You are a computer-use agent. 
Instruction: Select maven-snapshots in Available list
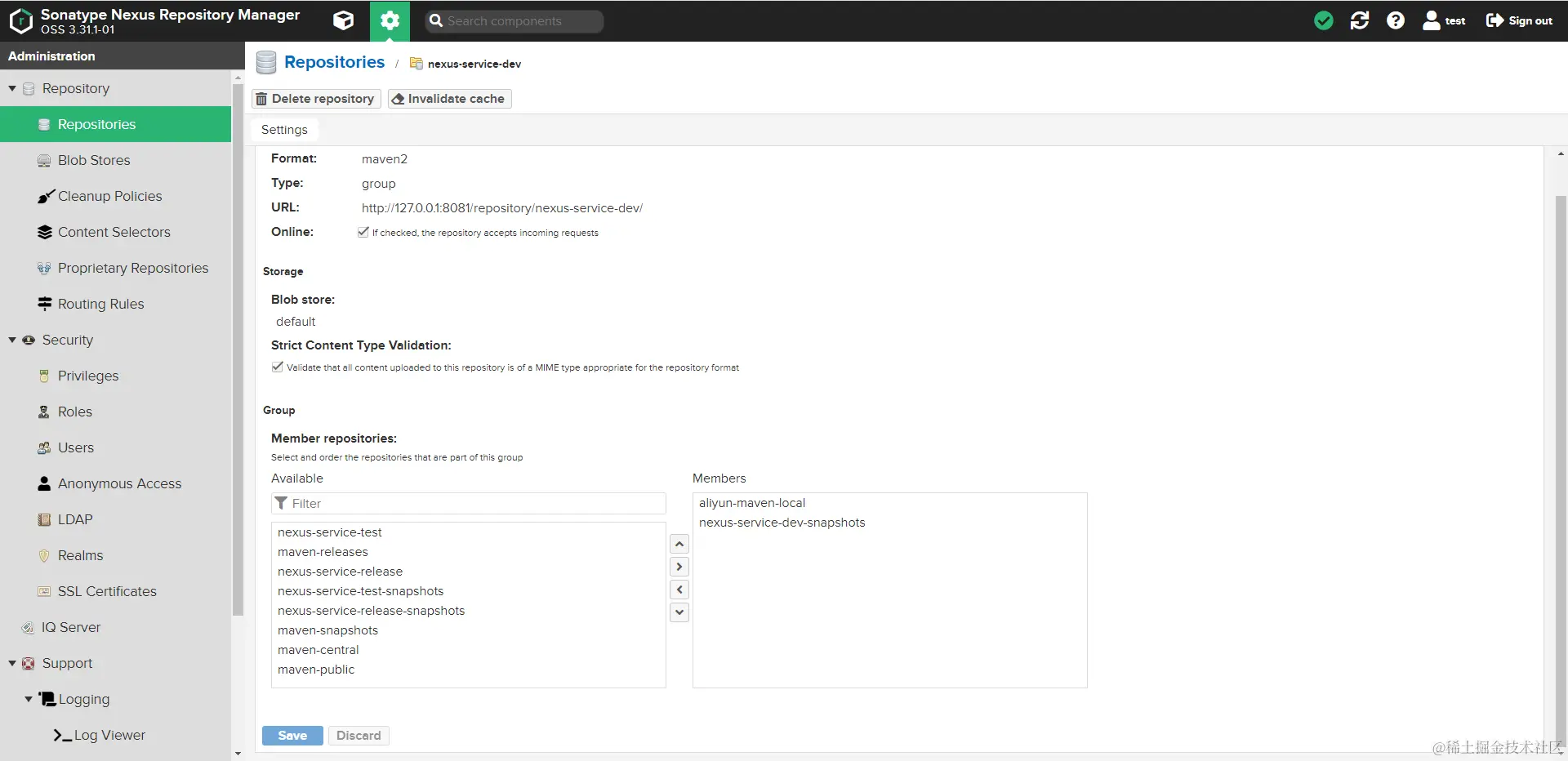pos(469,630)
